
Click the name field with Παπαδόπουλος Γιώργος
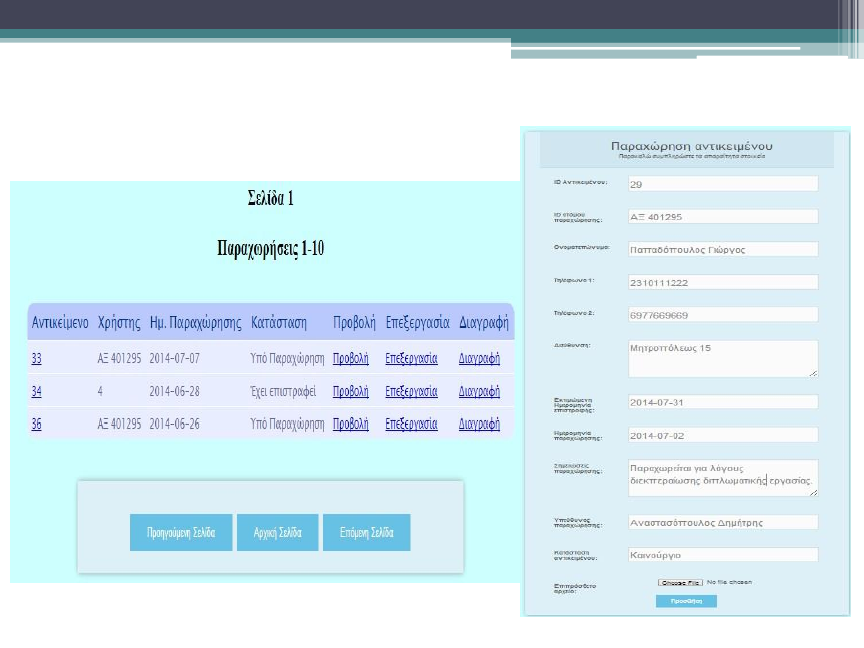(722, 249)
